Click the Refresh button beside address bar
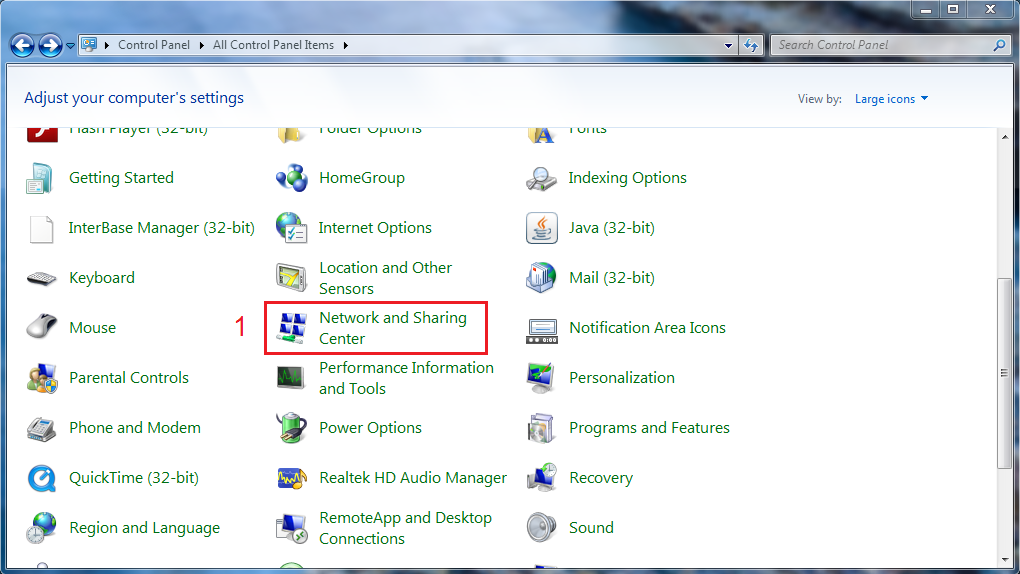The width and height of the screenshot is (1020, 574). pos(752,45)
